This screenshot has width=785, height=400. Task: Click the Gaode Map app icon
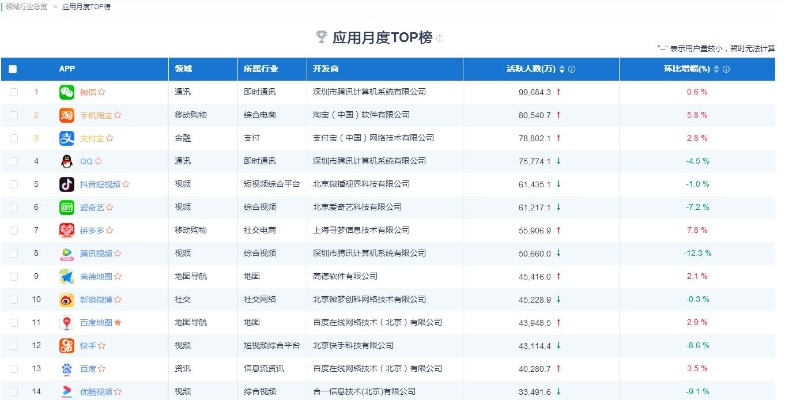coord(67,276)
